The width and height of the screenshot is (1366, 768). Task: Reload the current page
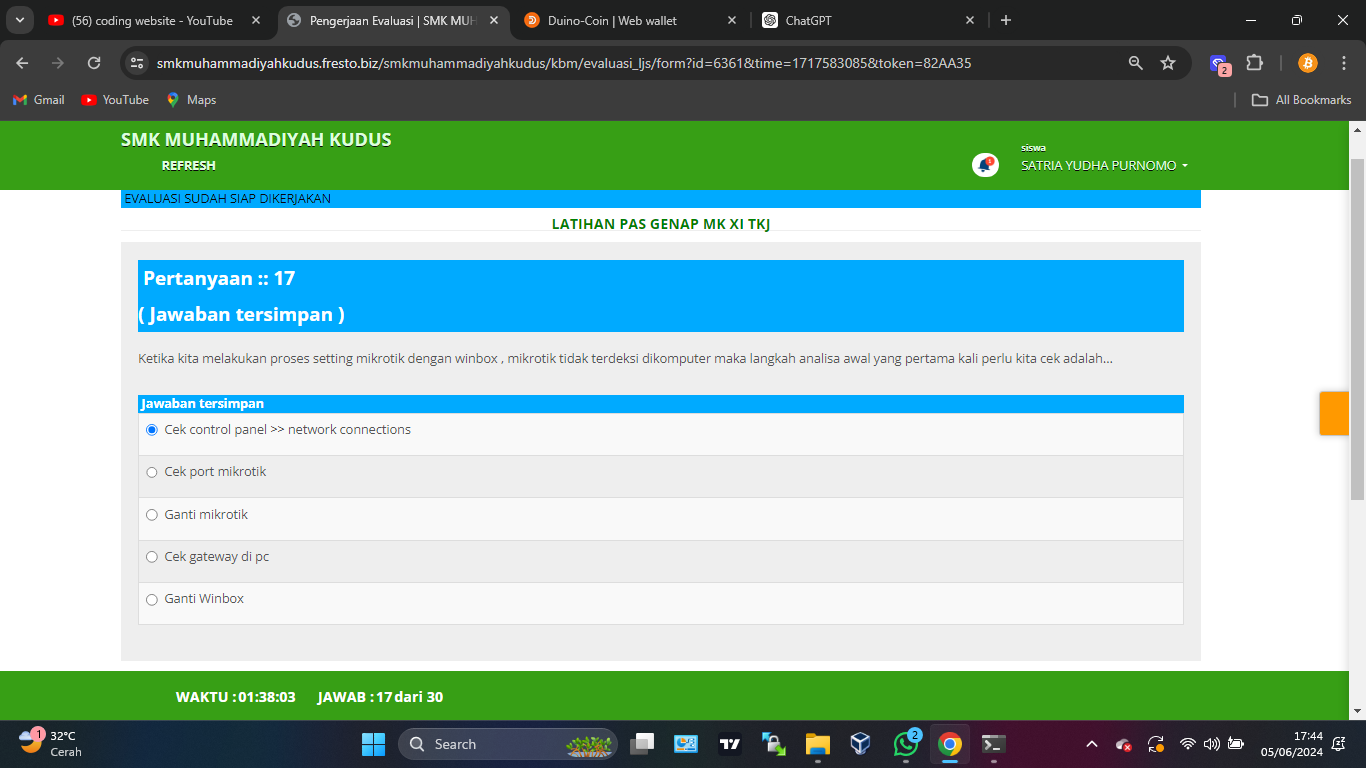point(94,63)
